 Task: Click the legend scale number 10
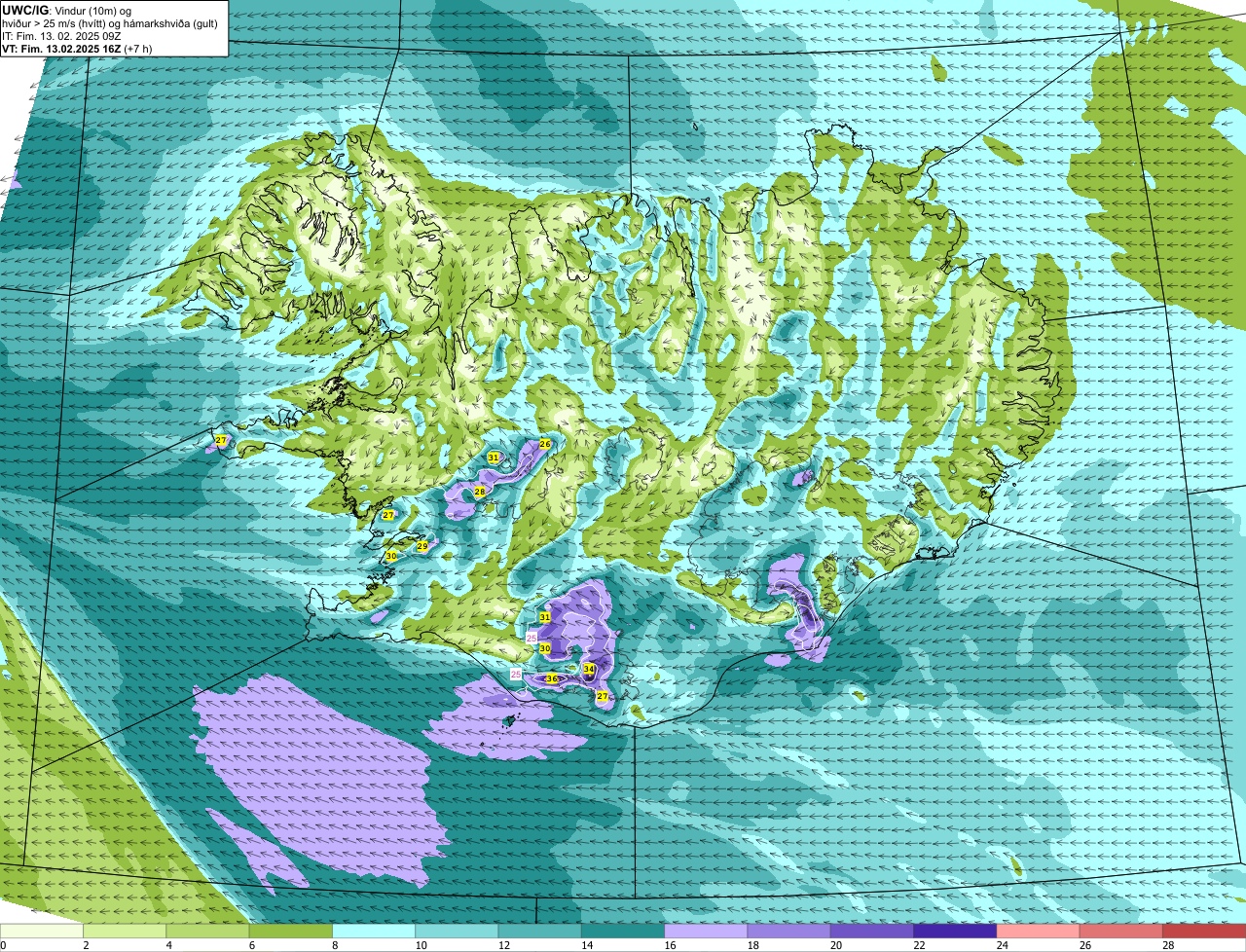click(x=420, y=945)
